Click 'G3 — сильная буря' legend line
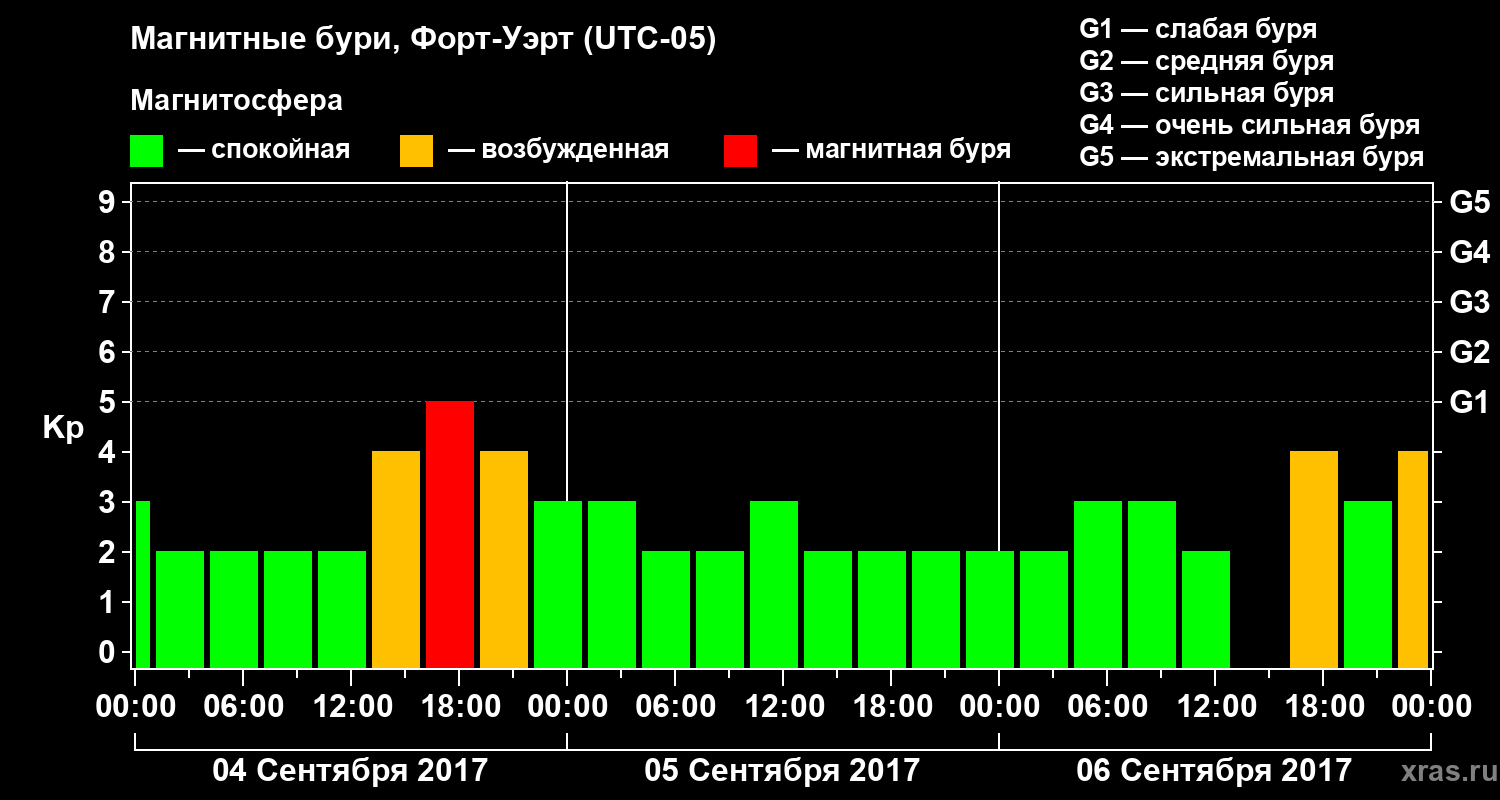The image size is (1500, 800). pos(1206,93)
